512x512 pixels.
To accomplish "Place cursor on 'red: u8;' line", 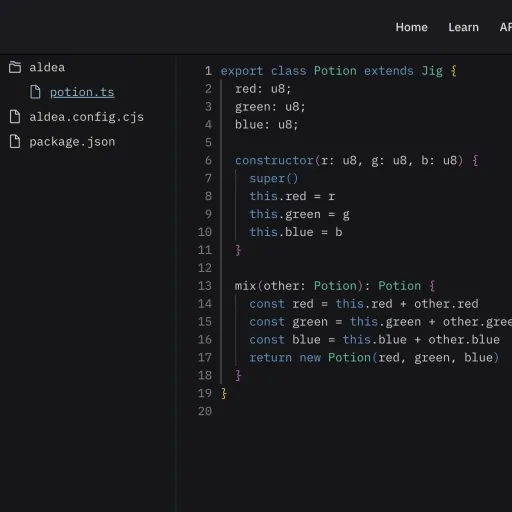I will coord(263,89).
